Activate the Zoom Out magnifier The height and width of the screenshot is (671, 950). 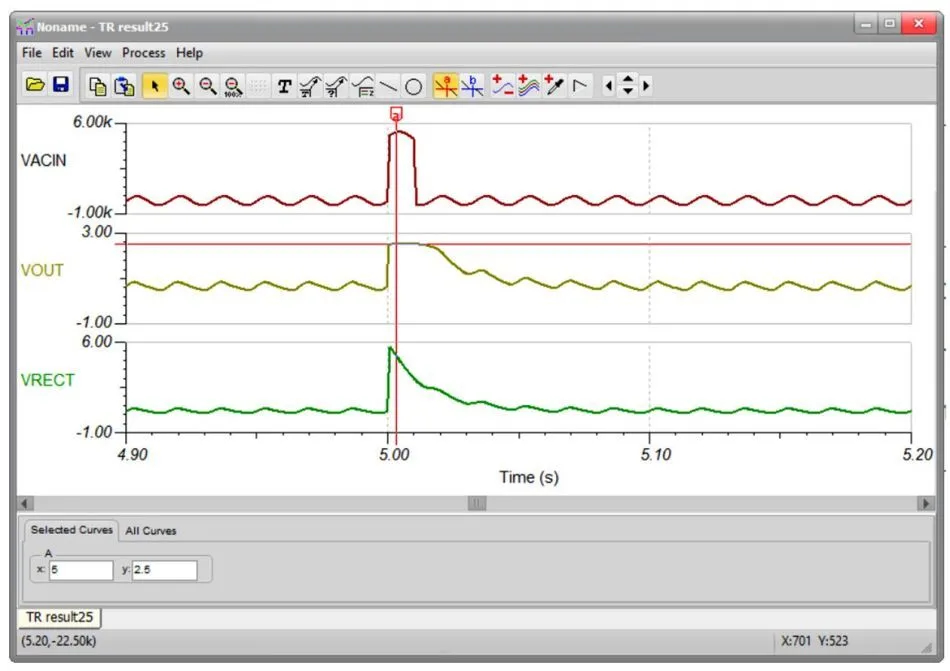click(x=207, y=86)
